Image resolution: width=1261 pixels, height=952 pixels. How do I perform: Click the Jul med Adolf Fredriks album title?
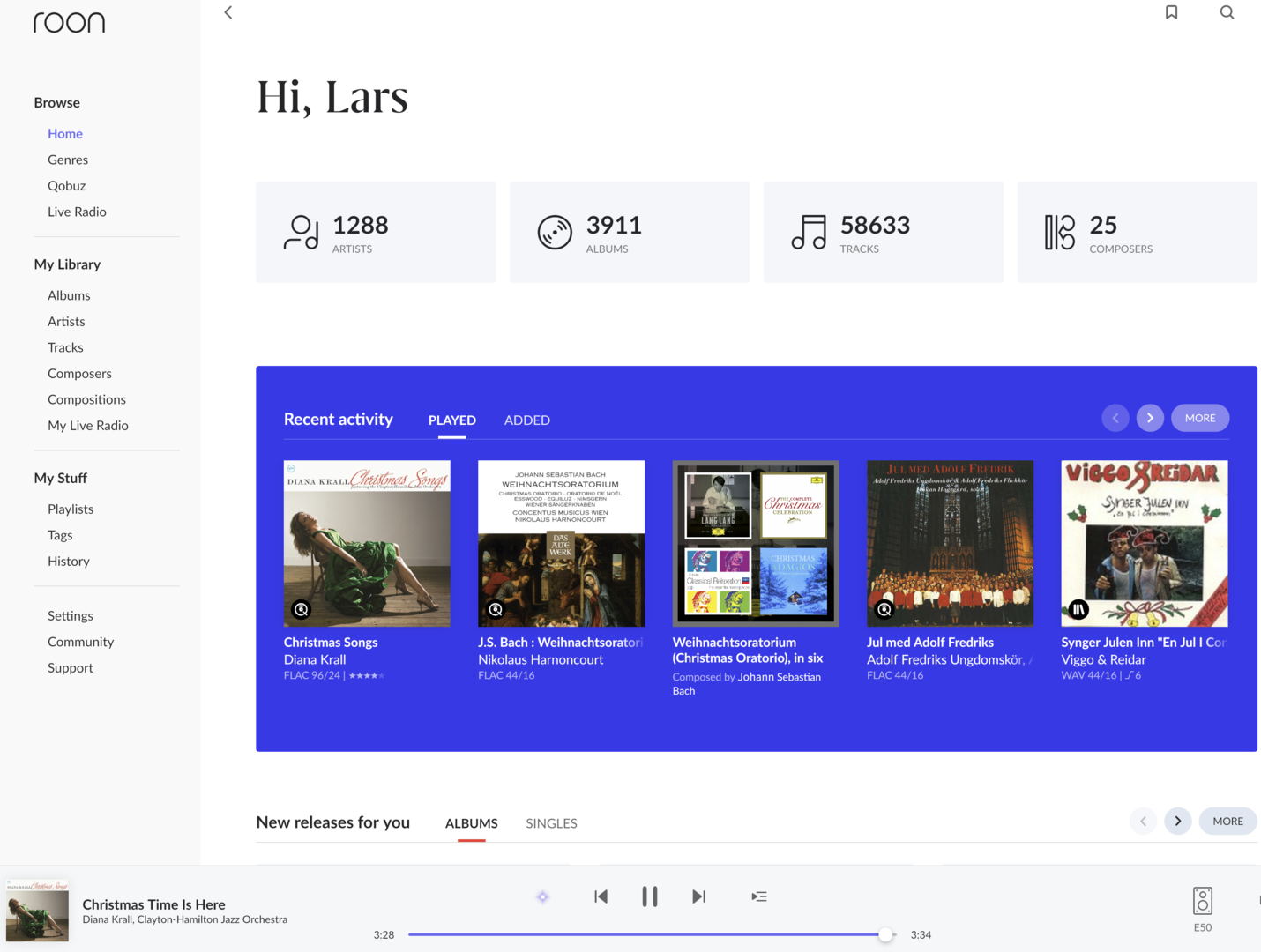[x=930, y=643]
